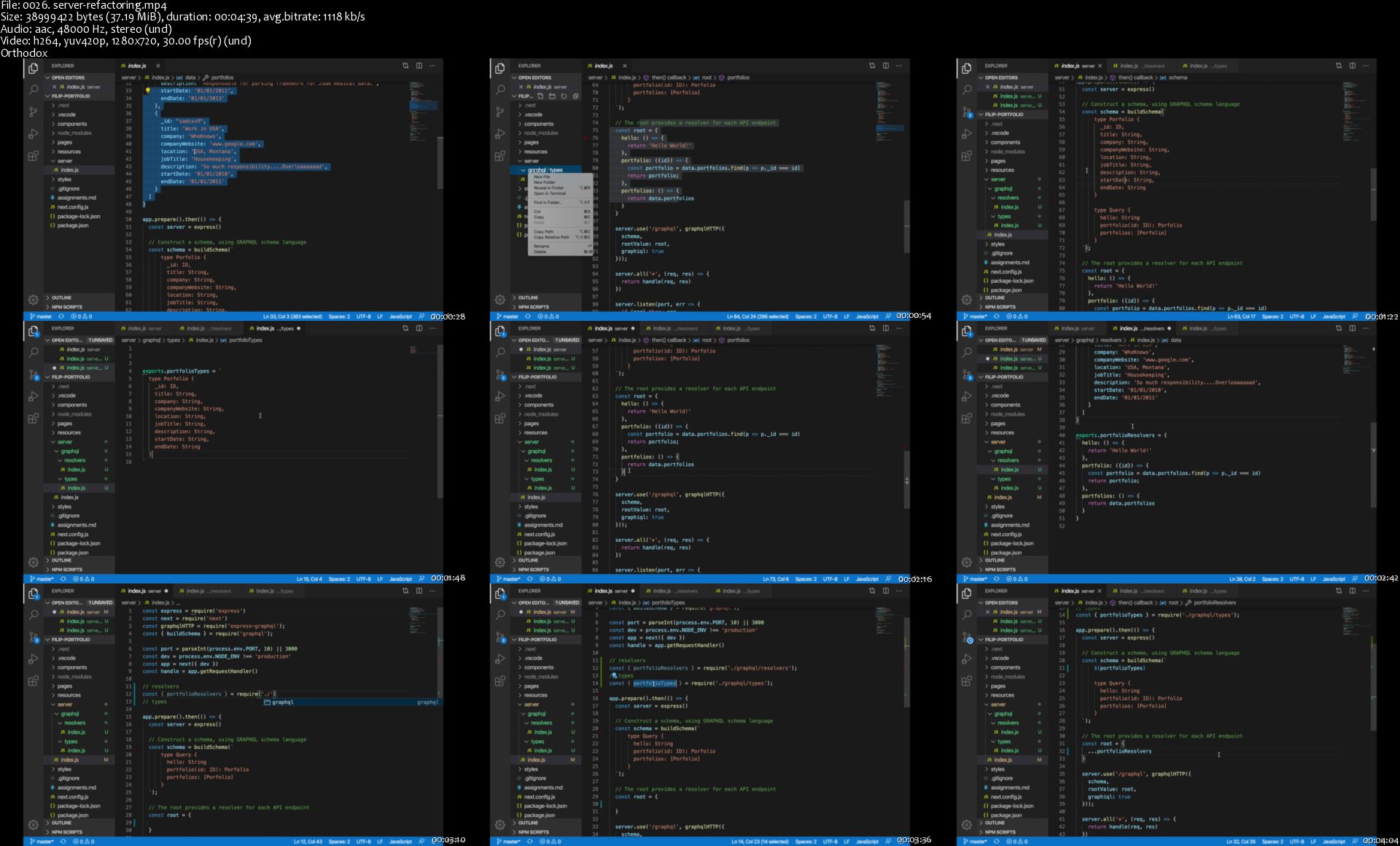This screenshot has width=1400, height=846.
Task: Open Run and Debug in 00:02:42 frame
Action: tap(966, 396)
